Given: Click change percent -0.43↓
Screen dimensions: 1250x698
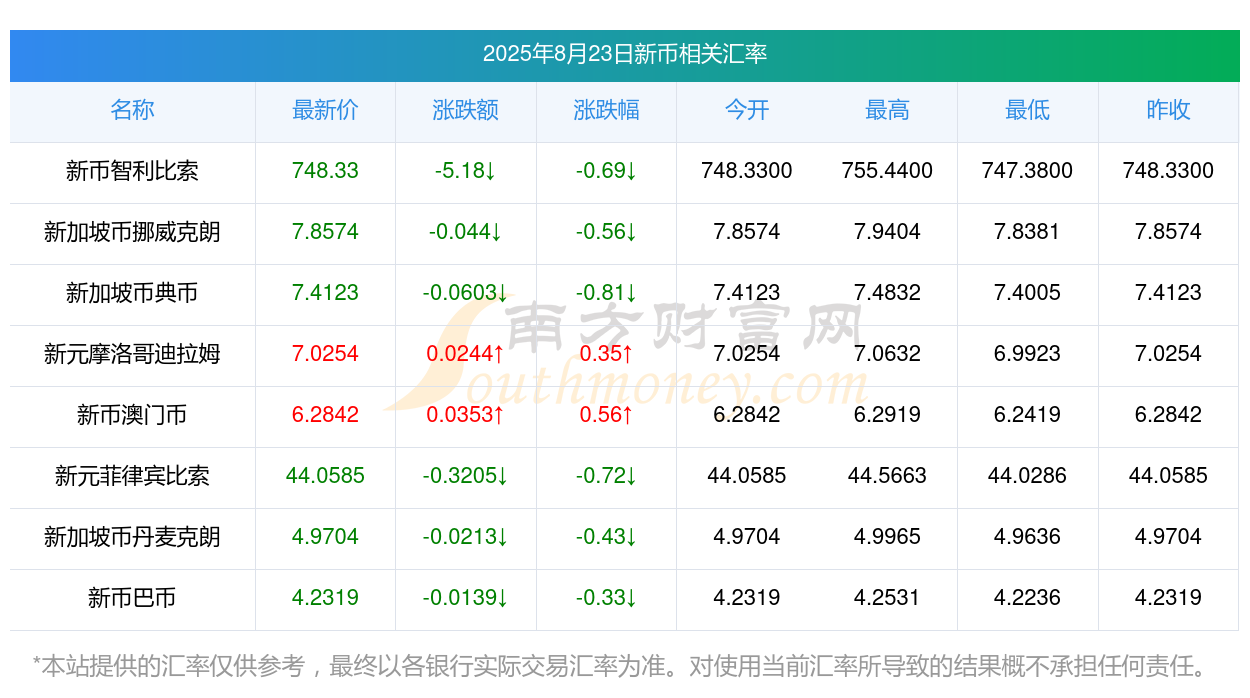Looking at the screenshot, I should pos(606,537).
